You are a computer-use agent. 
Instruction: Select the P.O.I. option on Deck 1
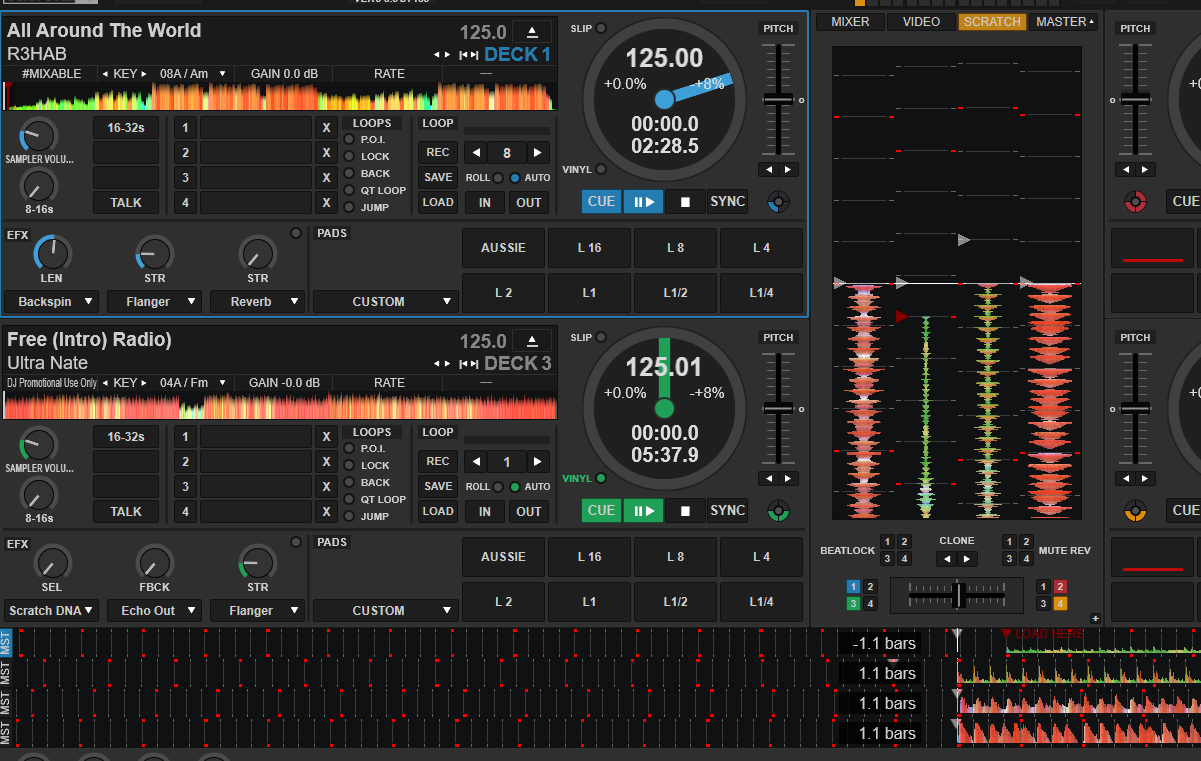pos(349,139)
